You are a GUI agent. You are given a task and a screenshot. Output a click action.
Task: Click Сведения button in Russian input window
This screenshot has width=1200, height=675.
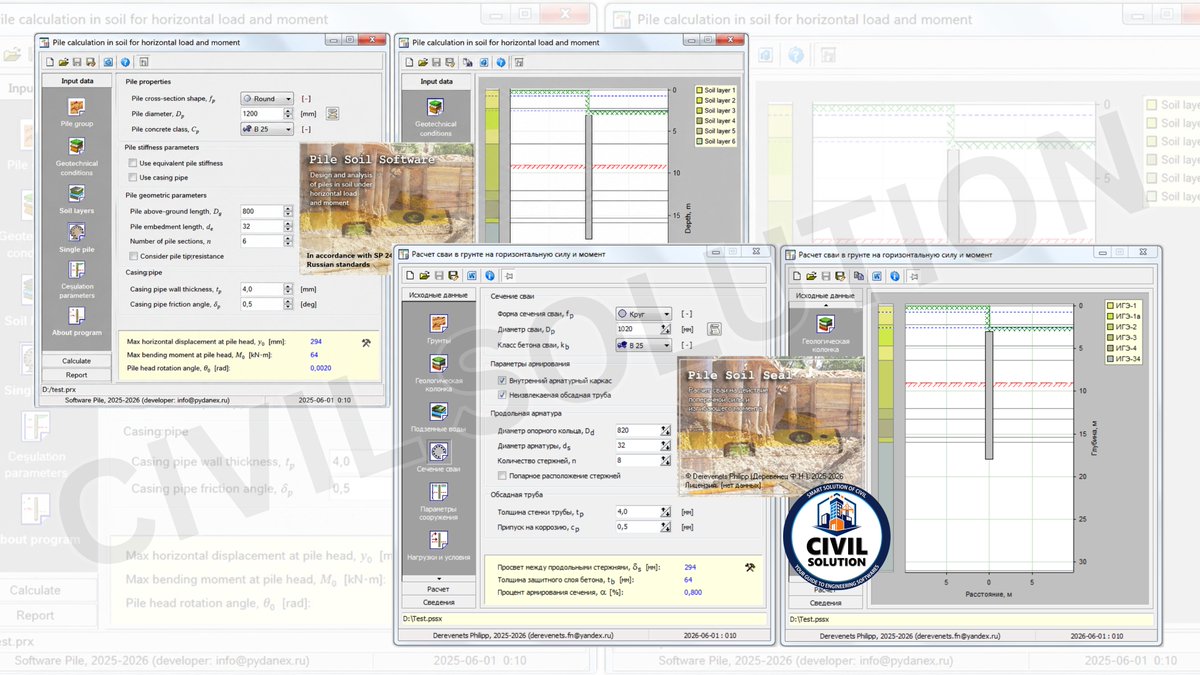pyautogui.click(x=438, y=602)
